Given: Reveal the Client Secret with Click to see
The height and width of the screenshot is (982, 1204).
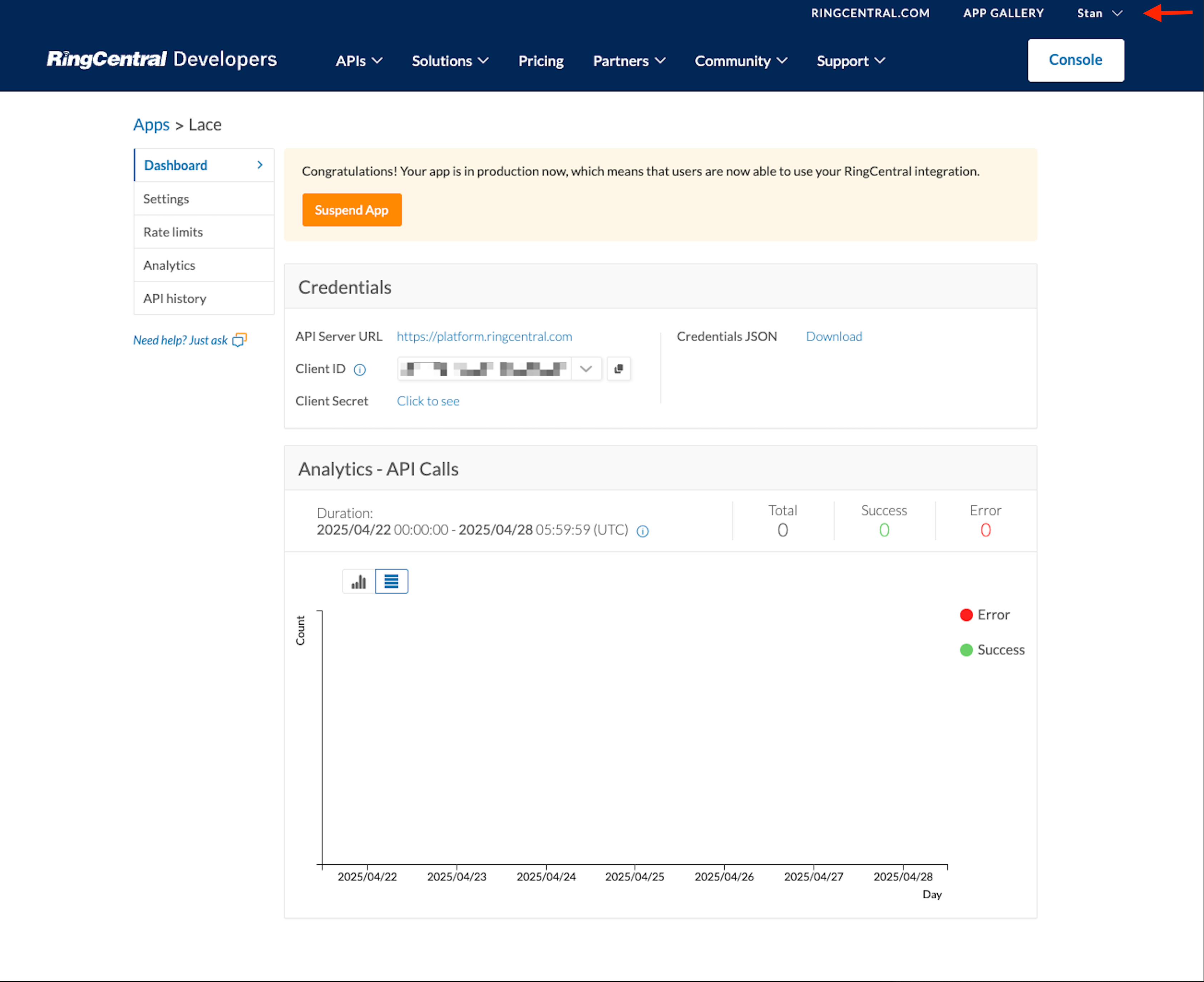Looking at the screenshot, I should pos(428,401).
